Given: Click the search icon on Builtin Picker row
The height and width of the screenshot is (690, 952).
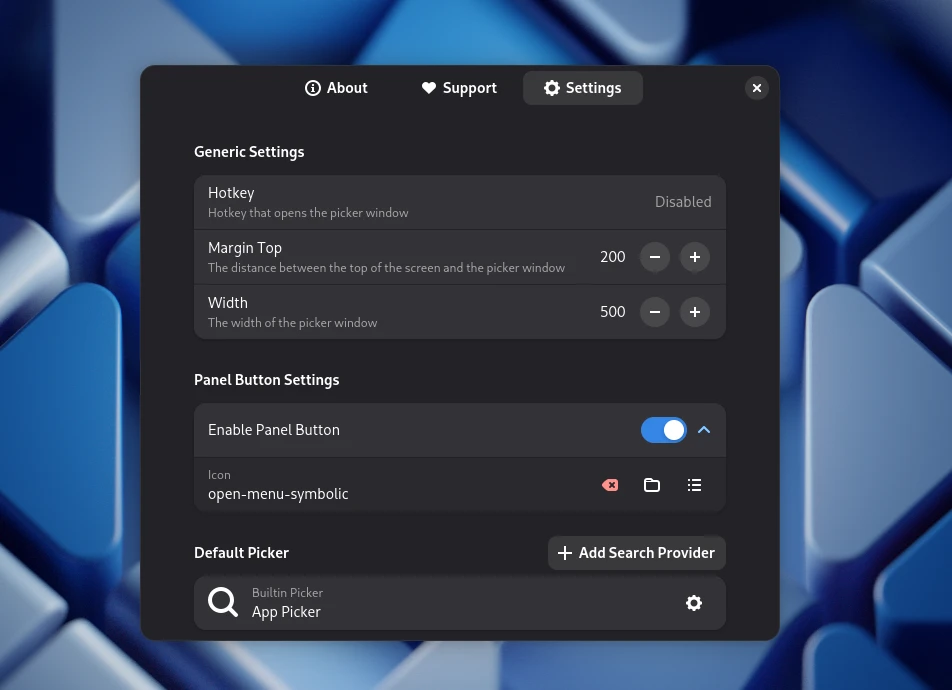Looking at the screenshot, I should [223, 602].
